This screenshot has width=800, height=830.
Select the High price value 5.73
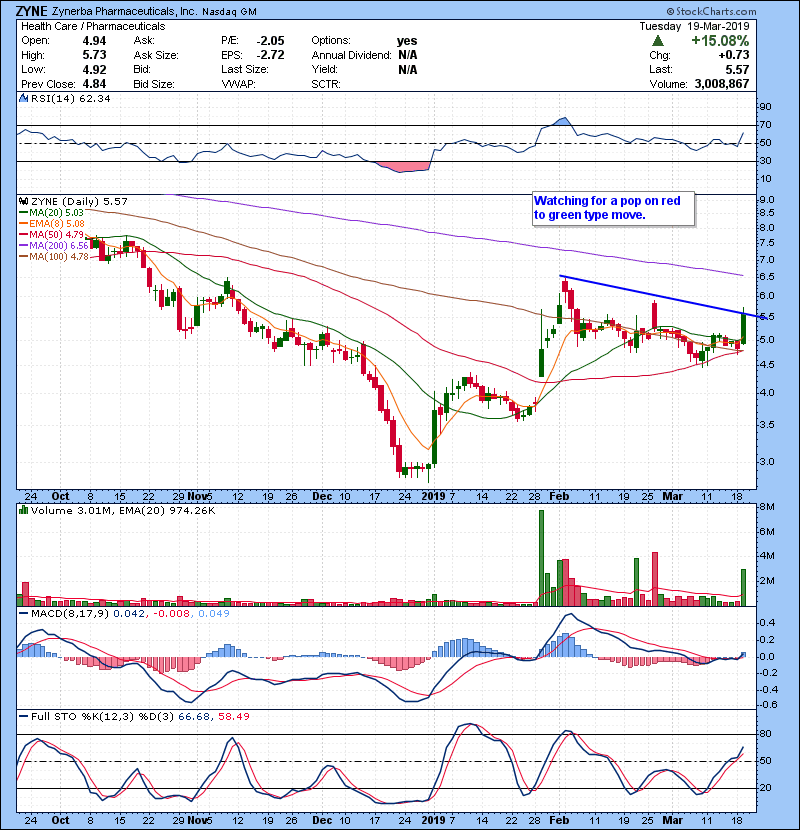(94, 55)
